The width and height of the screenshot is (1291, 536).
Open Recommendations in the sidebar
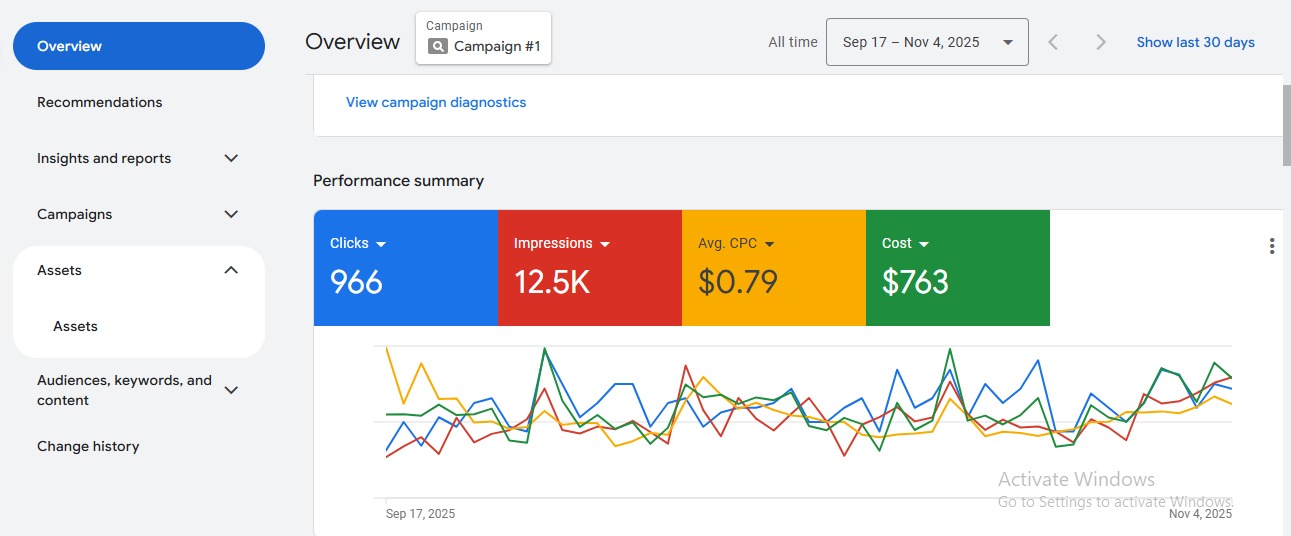[x=99, y=102]
